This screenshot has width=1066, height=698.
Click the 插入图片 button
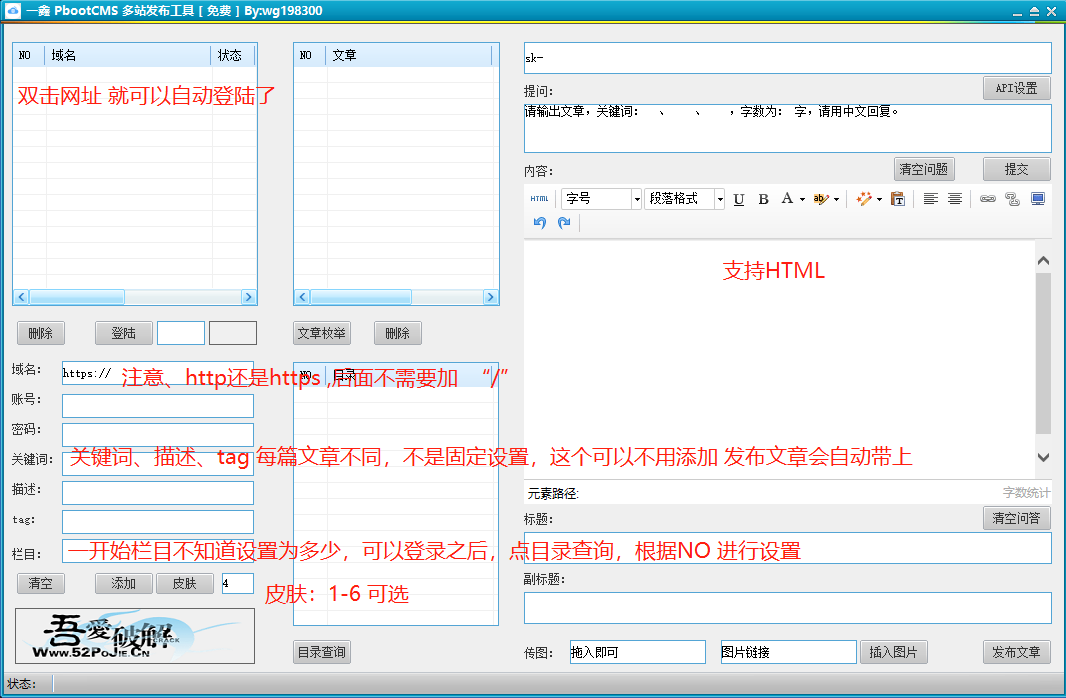tap(893, 652)
